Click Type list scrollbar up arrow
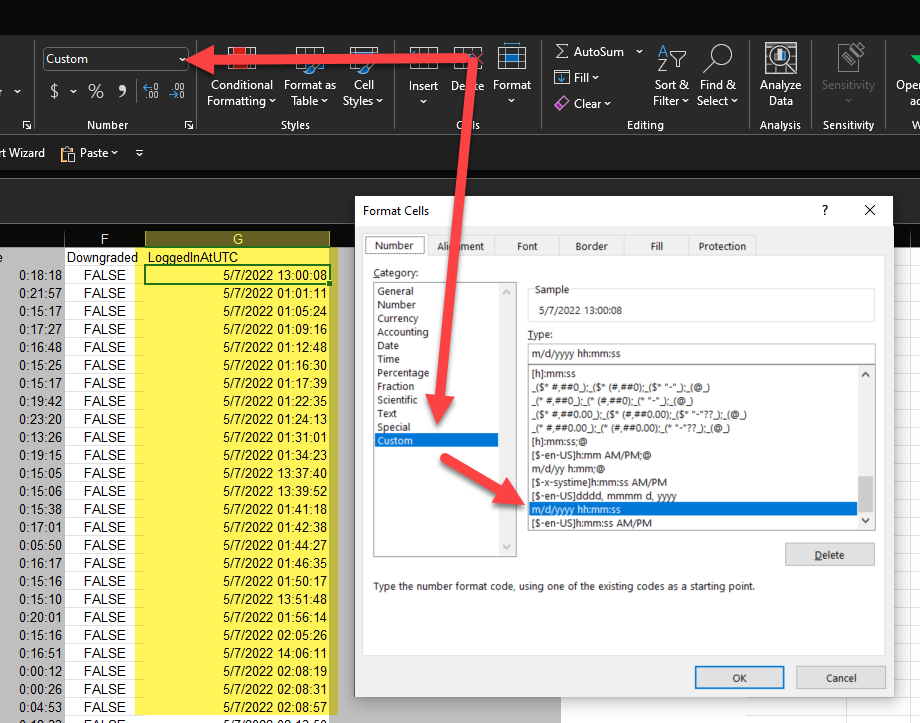The image size is (920, 723). pos(865,374)
